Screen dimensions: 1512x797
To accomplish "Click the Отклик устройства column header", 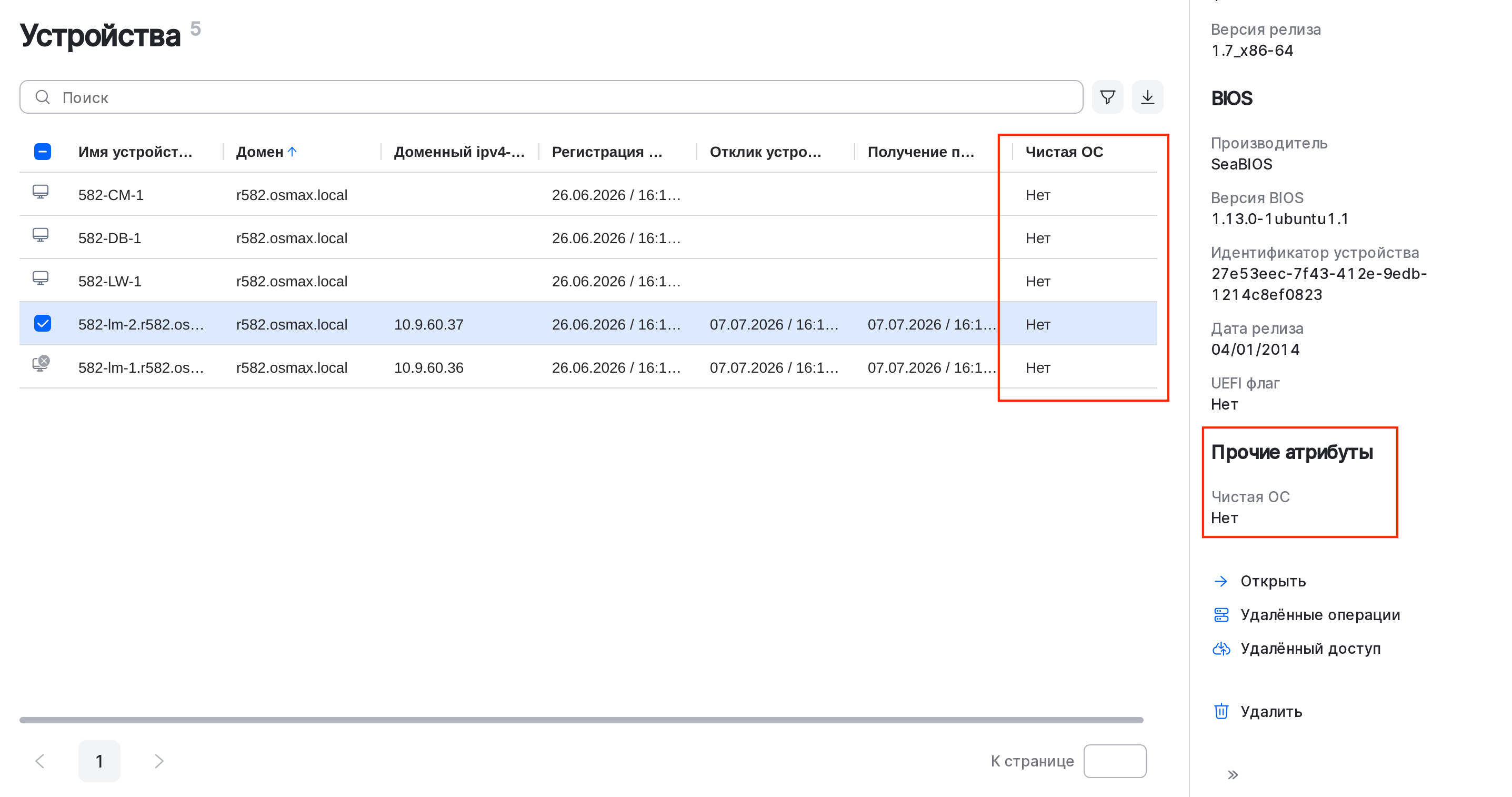I will point(765,152).
